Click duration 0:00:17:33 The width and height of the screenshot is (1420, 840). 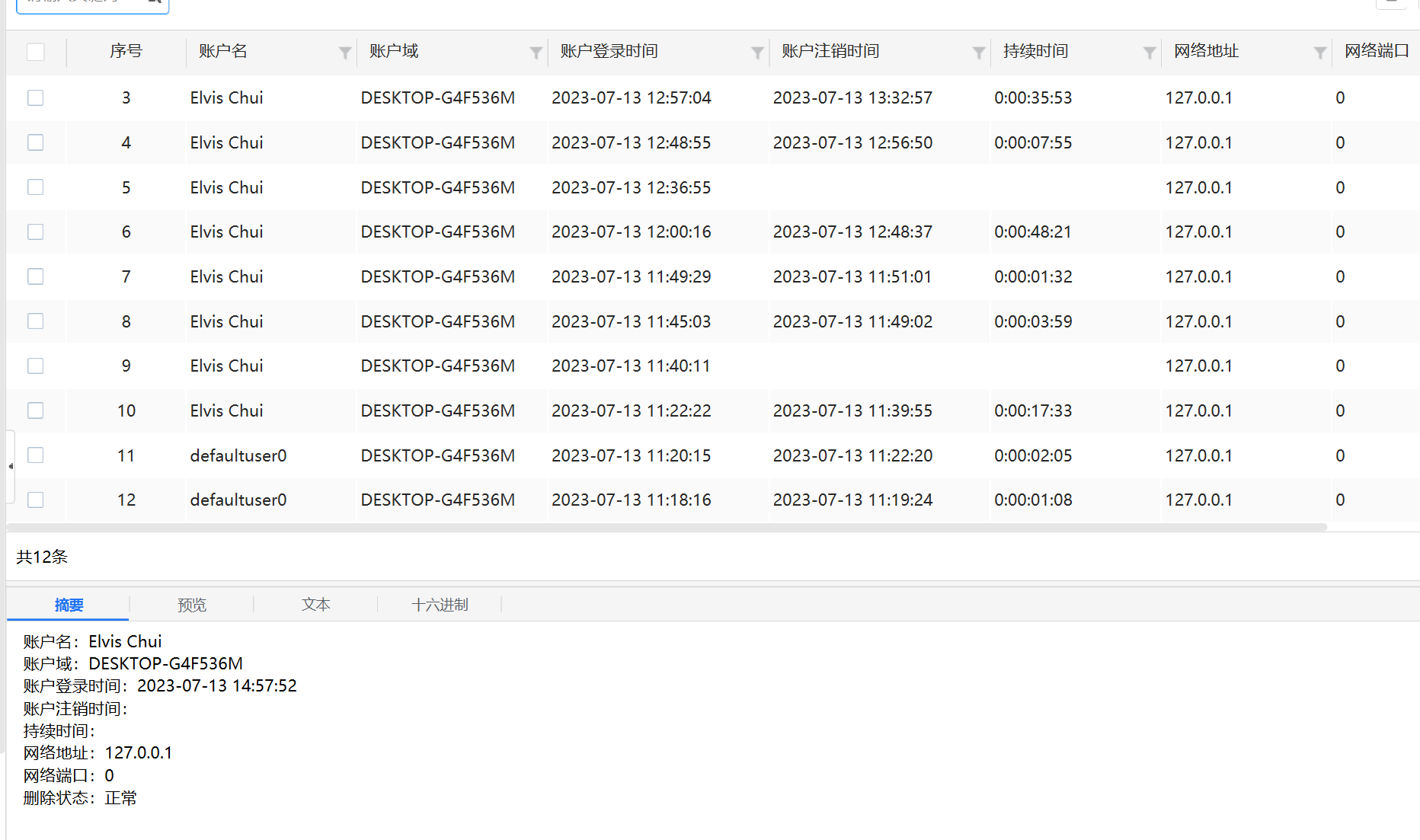click(1033, 410)
